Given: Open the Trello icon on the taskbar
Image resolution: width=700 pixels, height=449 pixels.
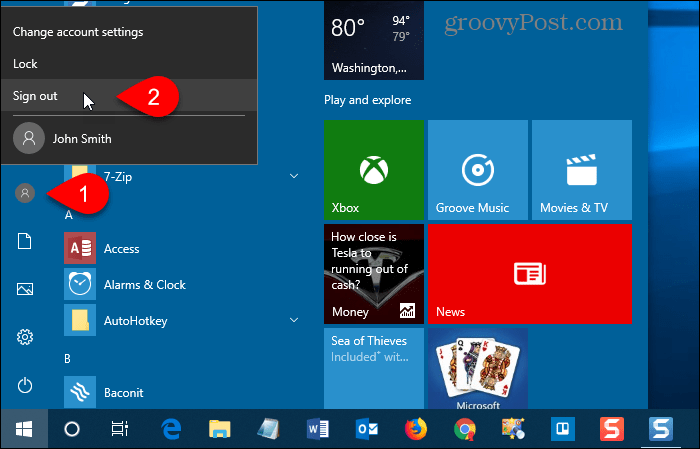Looking at the screenshot, I should pos(562,429).
